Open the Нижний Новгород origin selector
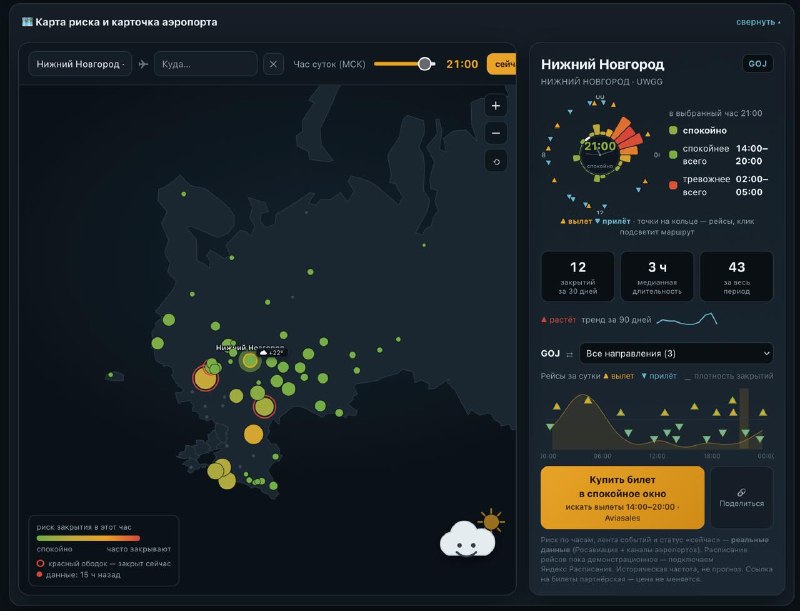 pyautogui.click(x=80, y=64)
